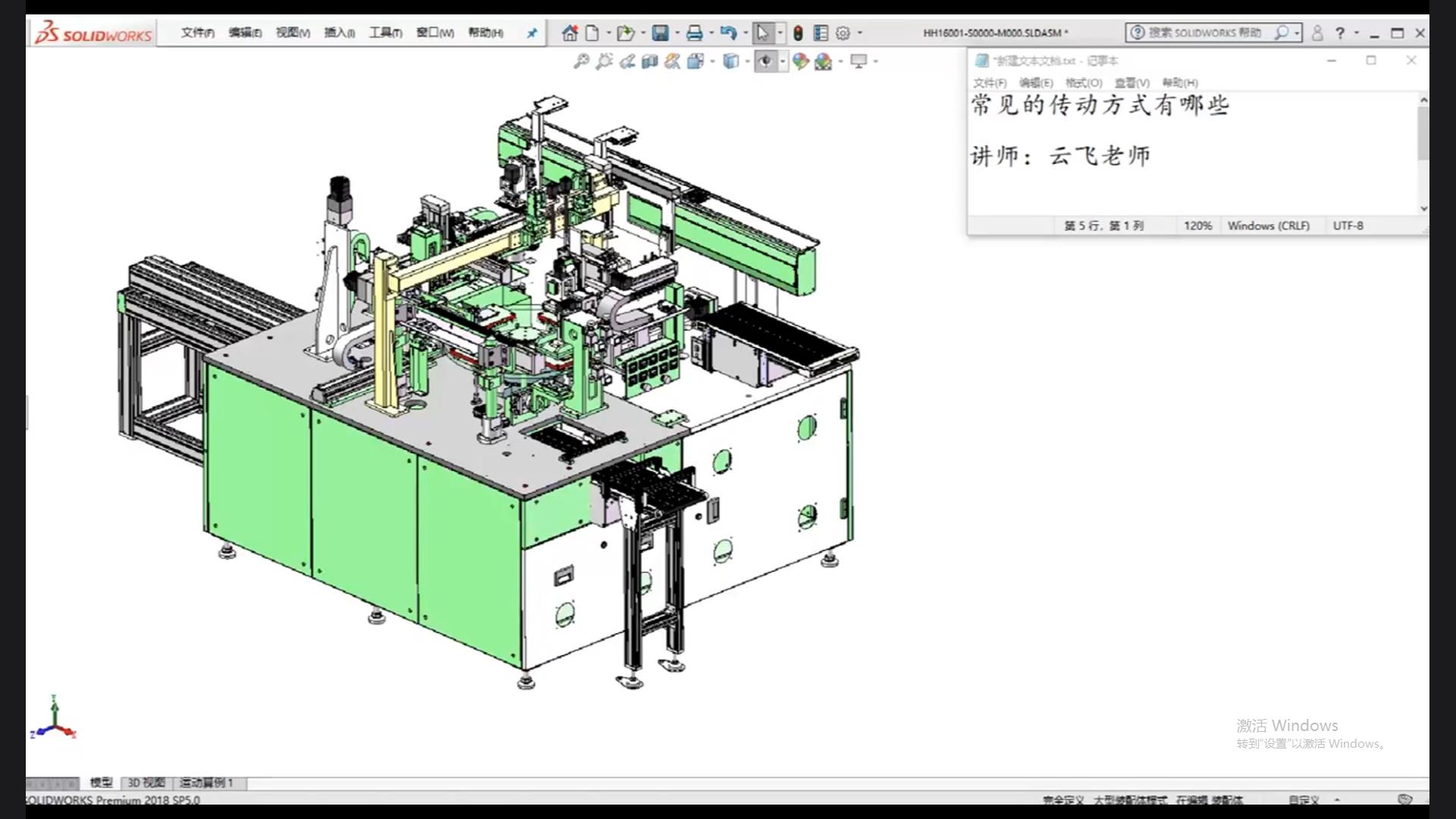Click the Notepad scrollbar down arrow

pyautogui.click(x=1423, y=209)
